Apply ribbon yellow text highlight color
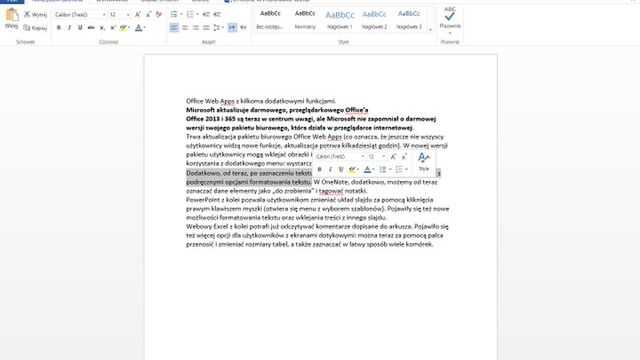Screen dimensions: 640x360 (123, 28)
